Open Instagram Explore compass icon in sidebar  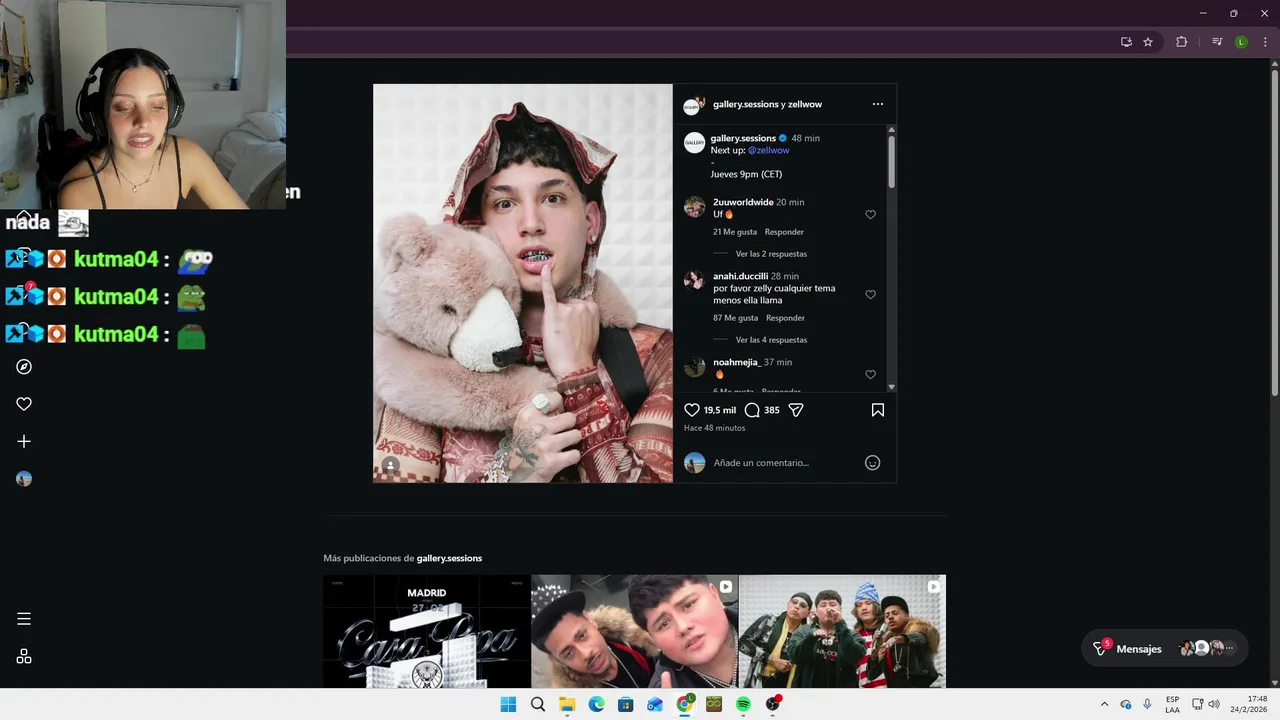click(x=24, y=367)
